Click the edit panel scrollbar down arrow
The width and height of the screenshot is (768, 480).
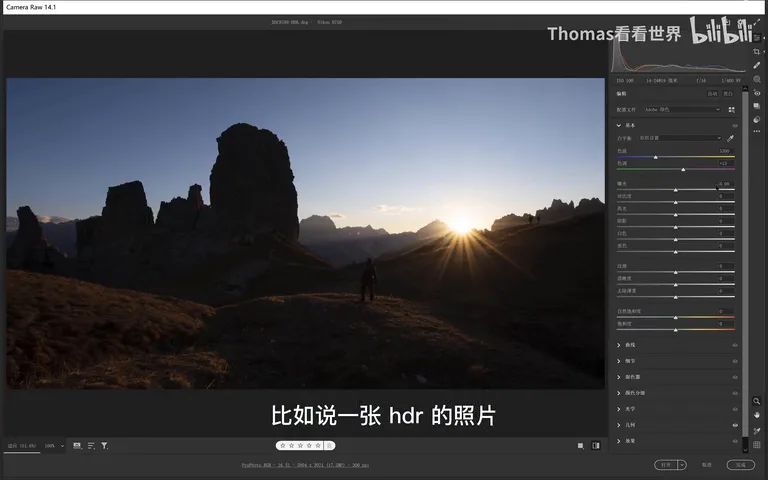coord(745,449)
